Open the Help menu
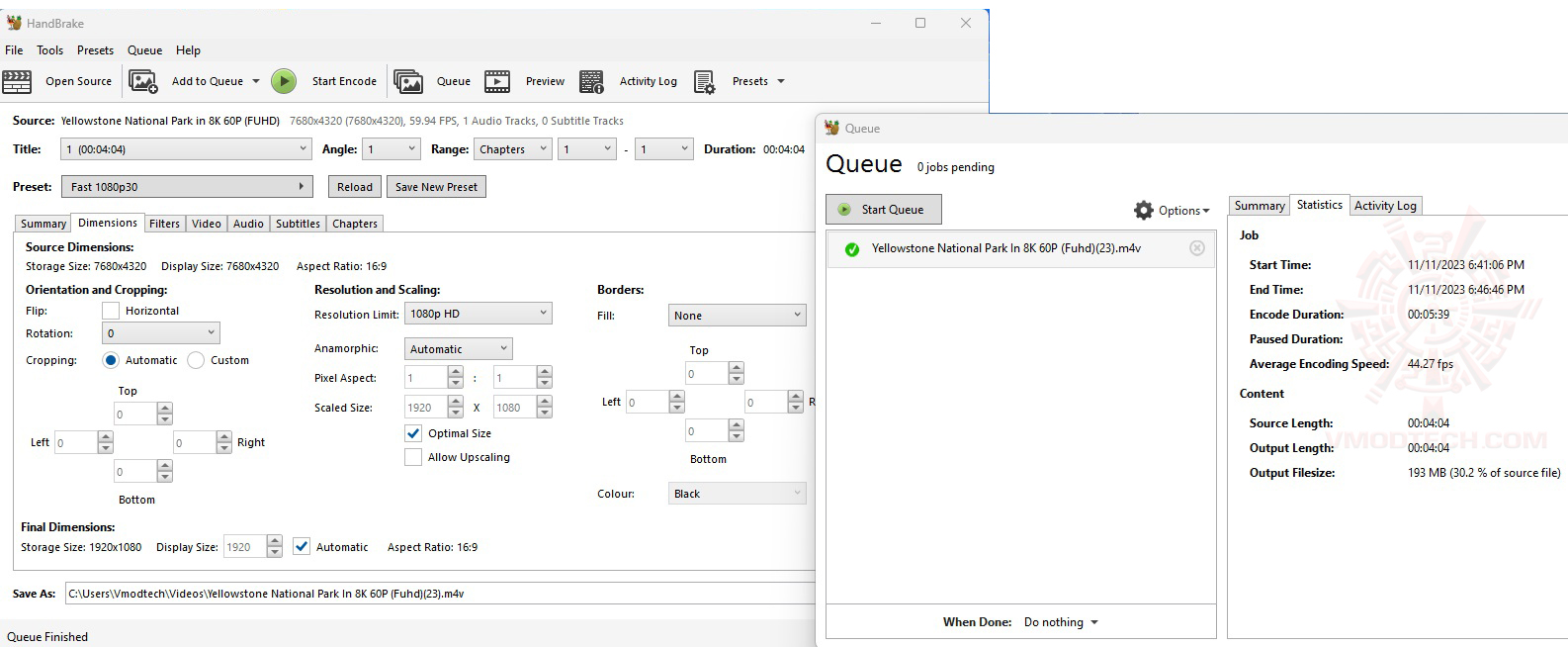Screen dimensions: 1568x647 tap(188, 50)
